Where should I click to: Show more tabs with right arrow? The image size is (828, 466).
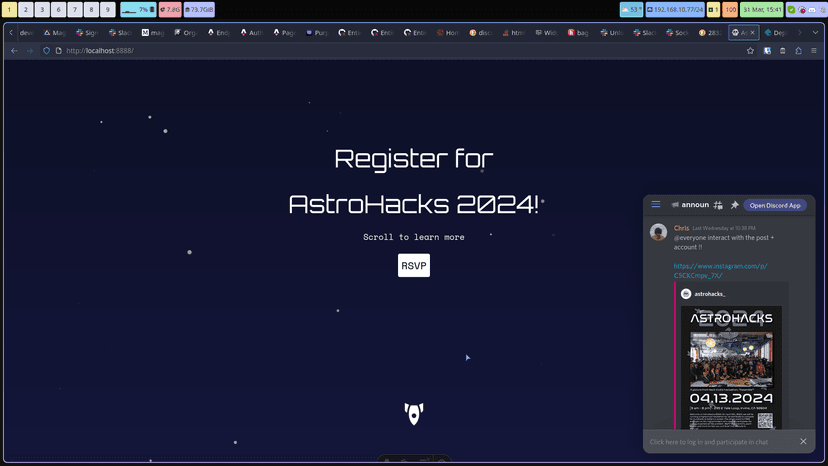[800, 33]
